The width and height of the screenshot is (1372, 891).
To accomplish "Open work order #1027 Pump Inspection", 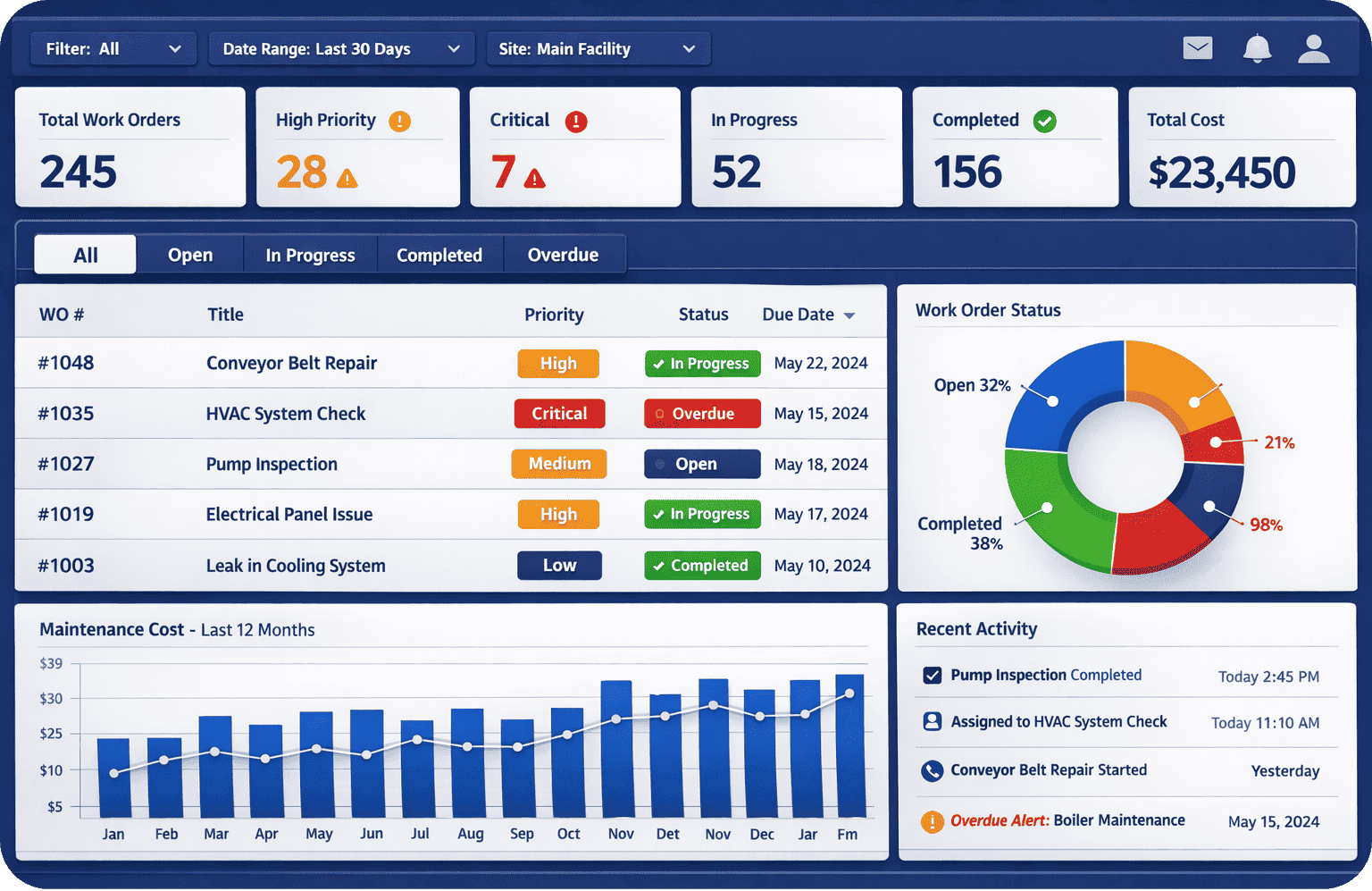I will pyautogui.click(x=272, y=464).
